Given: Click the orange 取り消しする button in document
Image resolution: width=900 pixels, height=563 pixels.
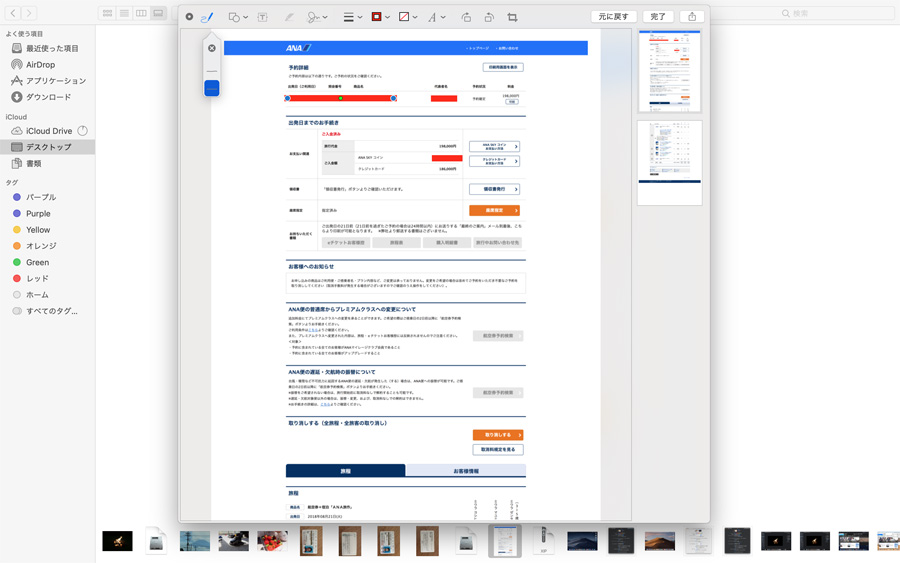Looking at the screenshot, I should tap(498, 435).
